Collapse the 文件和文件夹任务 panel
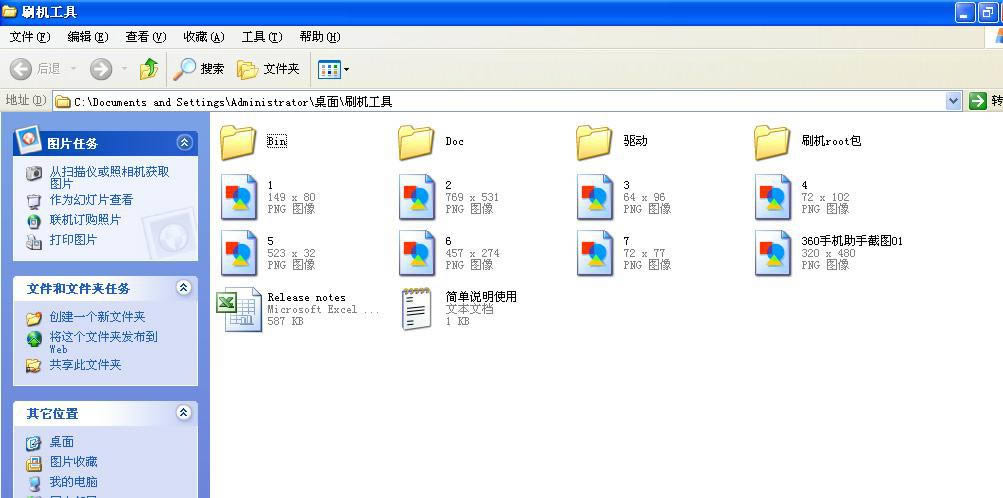 click(183, 288)
